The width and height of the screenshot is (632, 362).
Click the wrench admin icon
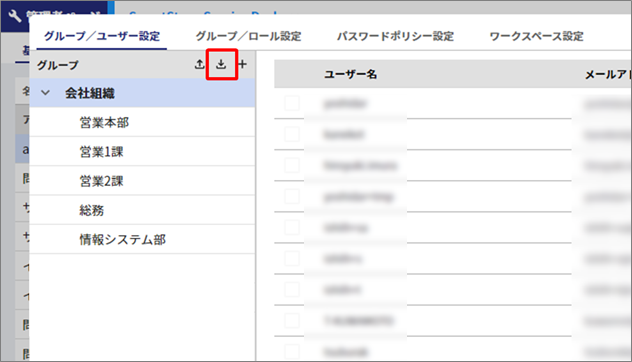coord(15,16)
